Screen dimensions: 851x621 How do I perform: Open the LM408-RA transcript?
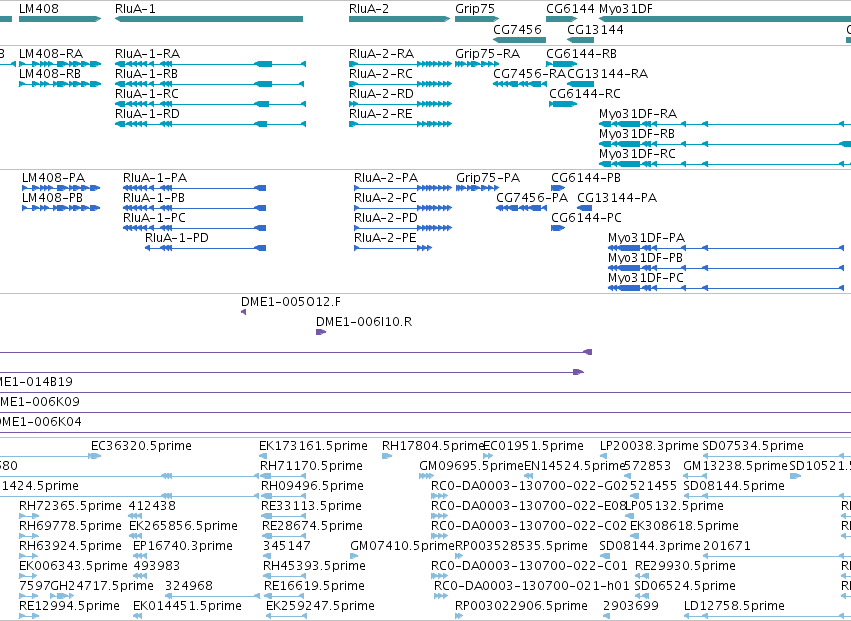[60, 64]
